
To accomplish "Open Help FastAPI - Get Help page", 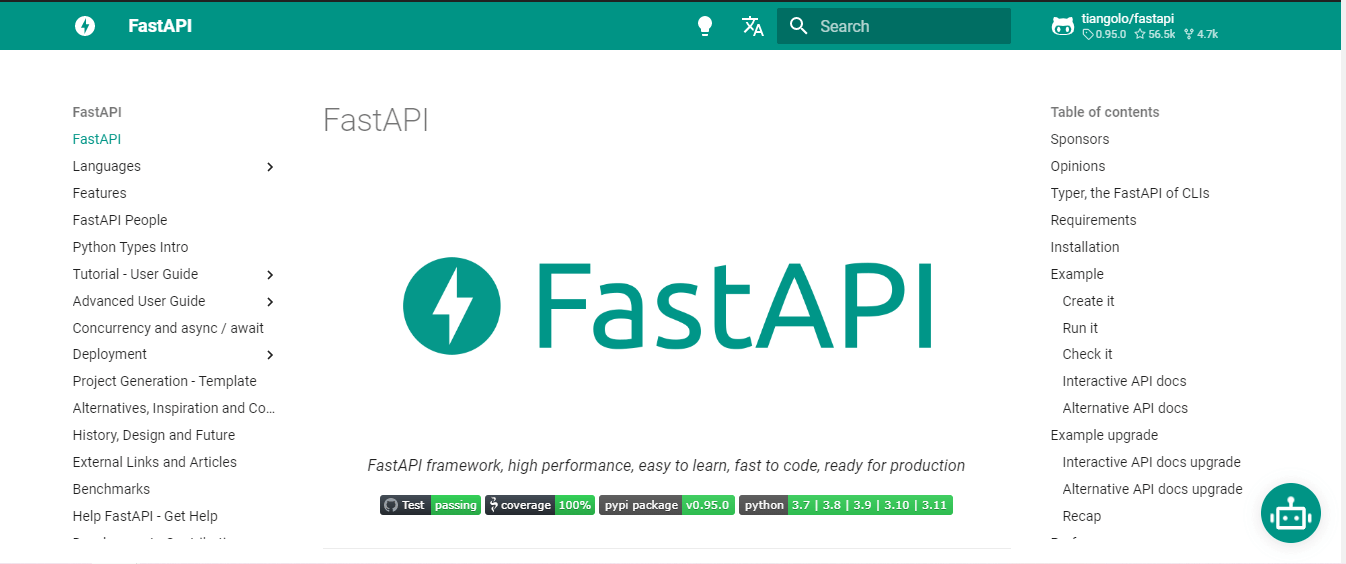I will coord(145,516).
